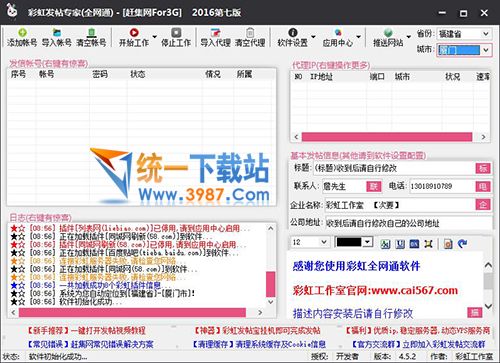Open the black text color picker

point(354,242)
